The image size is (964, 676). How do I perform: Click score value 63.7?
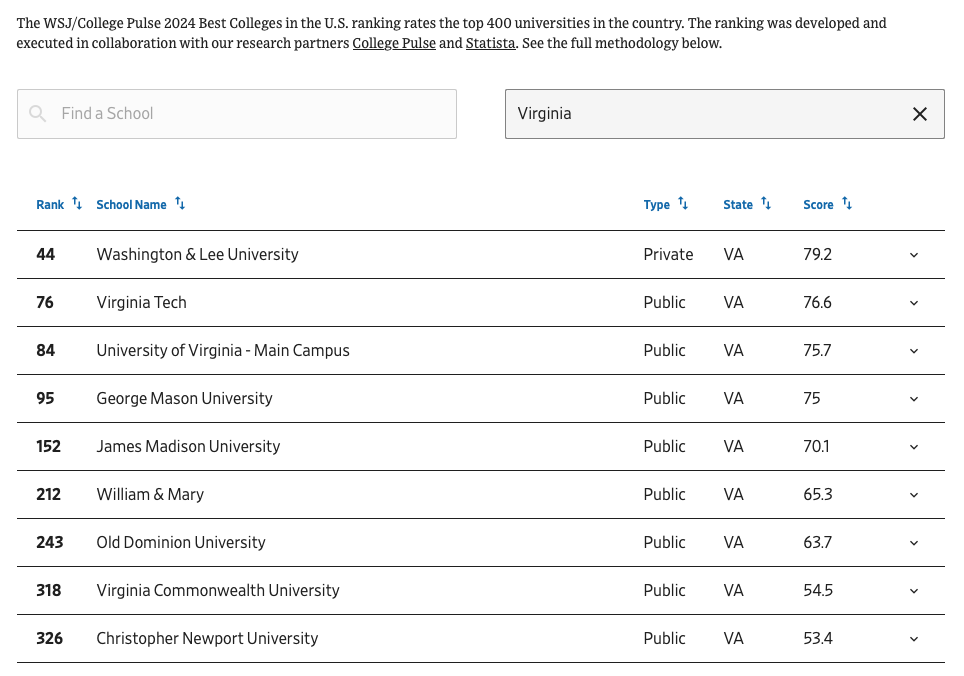(818, 542)
